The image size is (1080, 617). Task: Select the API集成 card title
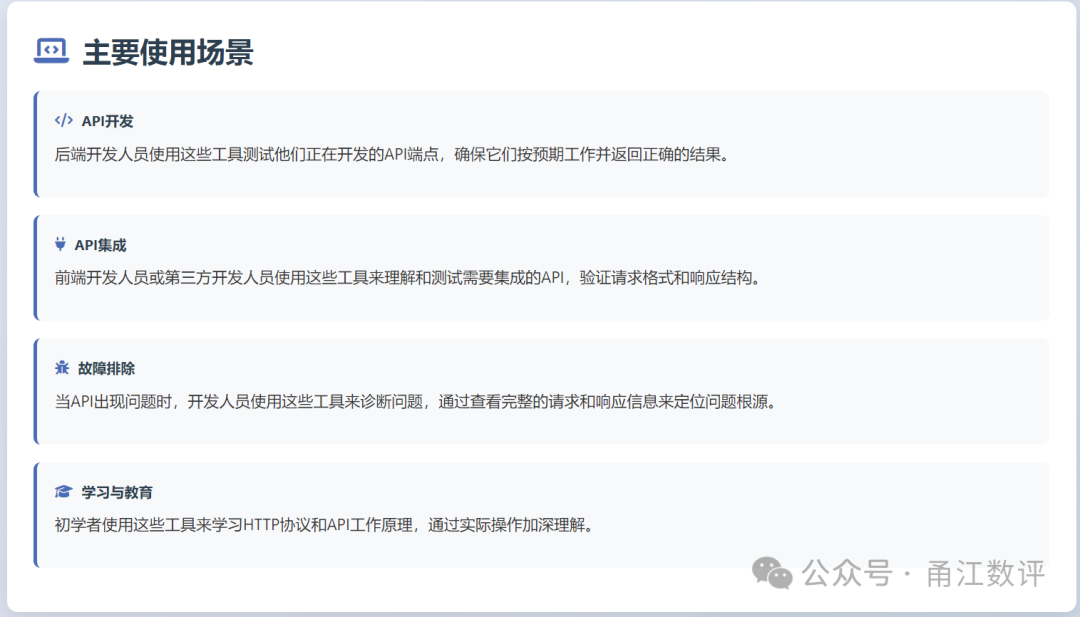pyautogui.click(x=101, y=245)
